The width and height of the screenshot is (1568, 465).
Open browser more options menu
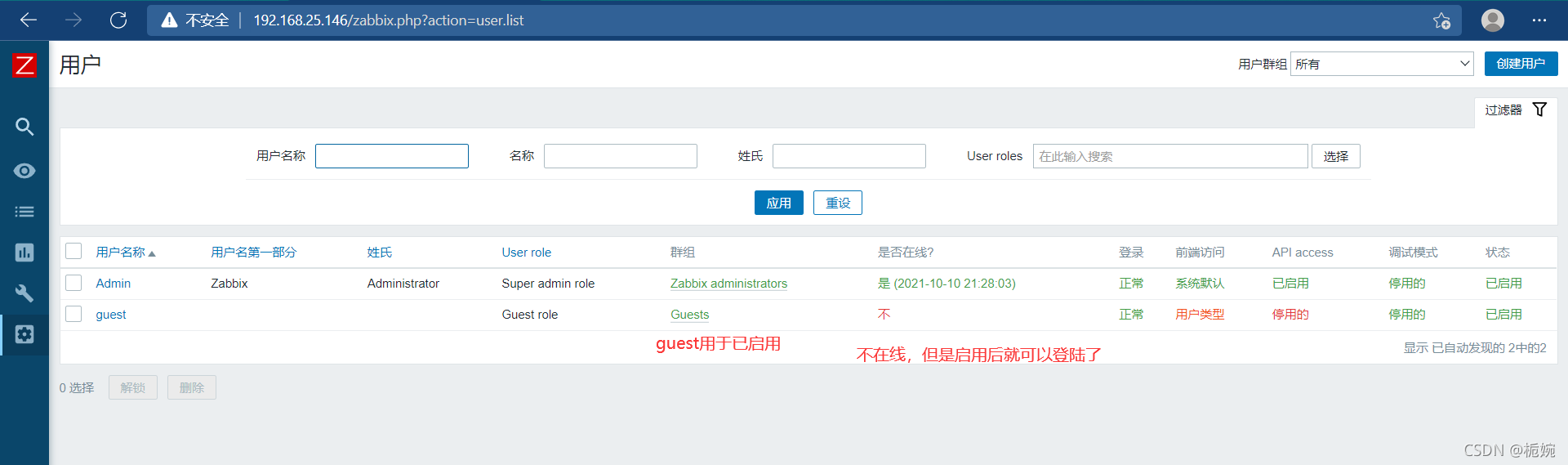(1539, 20)
